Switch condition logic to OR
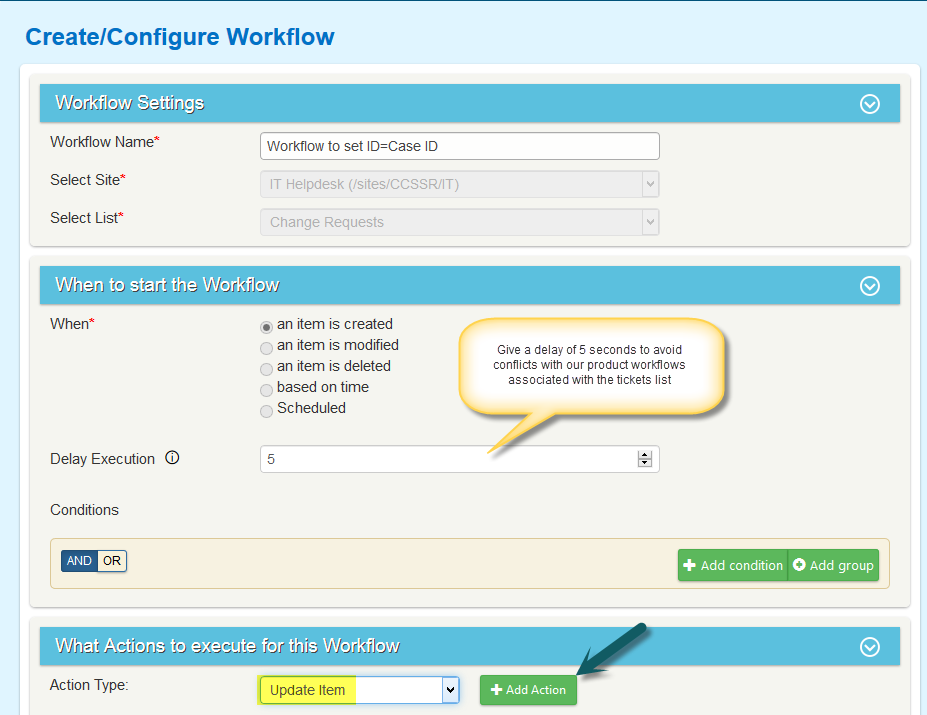The height and width of the screenshot is (715, 927). pyautogui.click(x=112, y=561)
